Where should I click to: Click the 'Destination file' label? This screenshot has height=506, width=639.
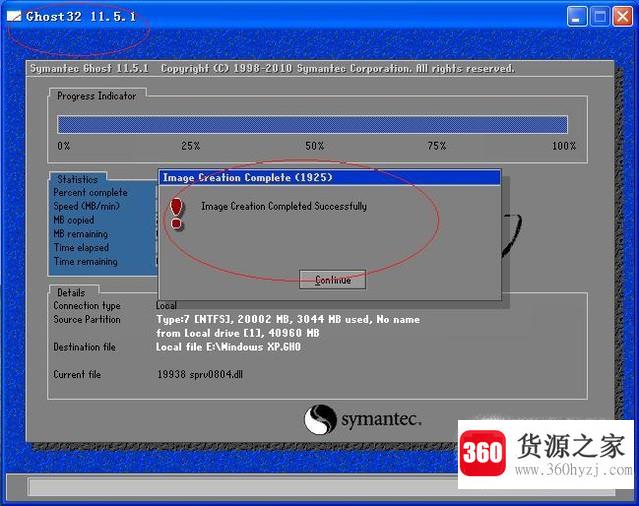click(x=84, y=347)
